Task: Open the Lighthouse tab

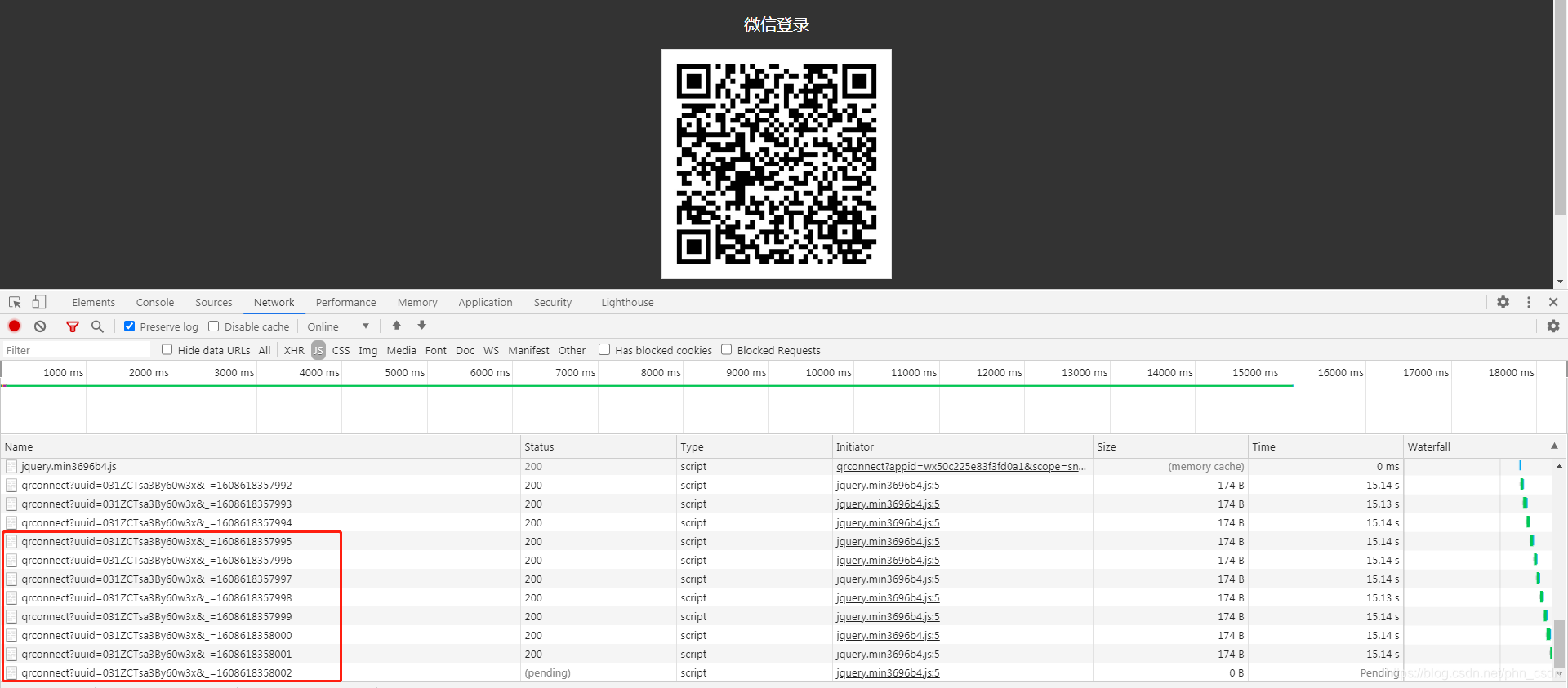Action: (x=627, y=303)
